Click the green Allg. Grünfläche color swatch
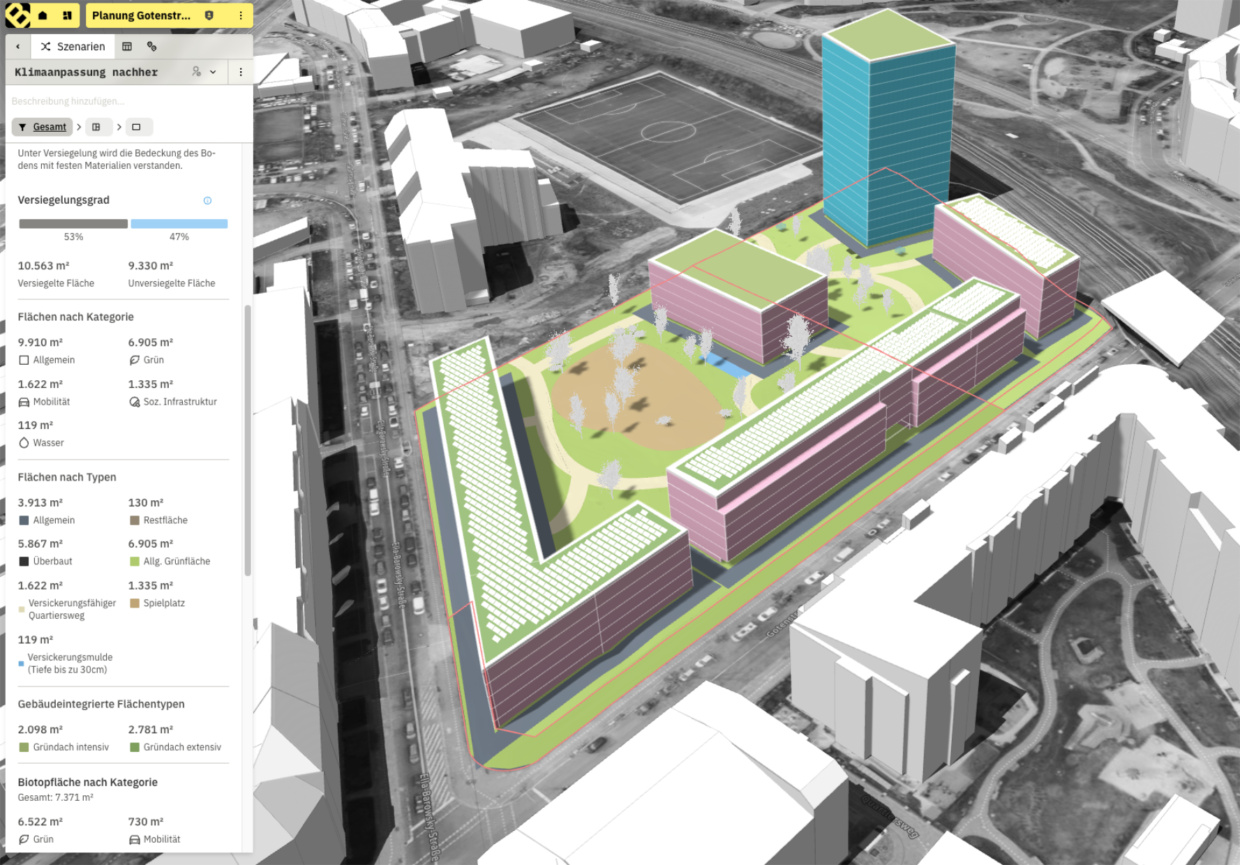Viewport: 1240px width, 865px height. point(134,562)
